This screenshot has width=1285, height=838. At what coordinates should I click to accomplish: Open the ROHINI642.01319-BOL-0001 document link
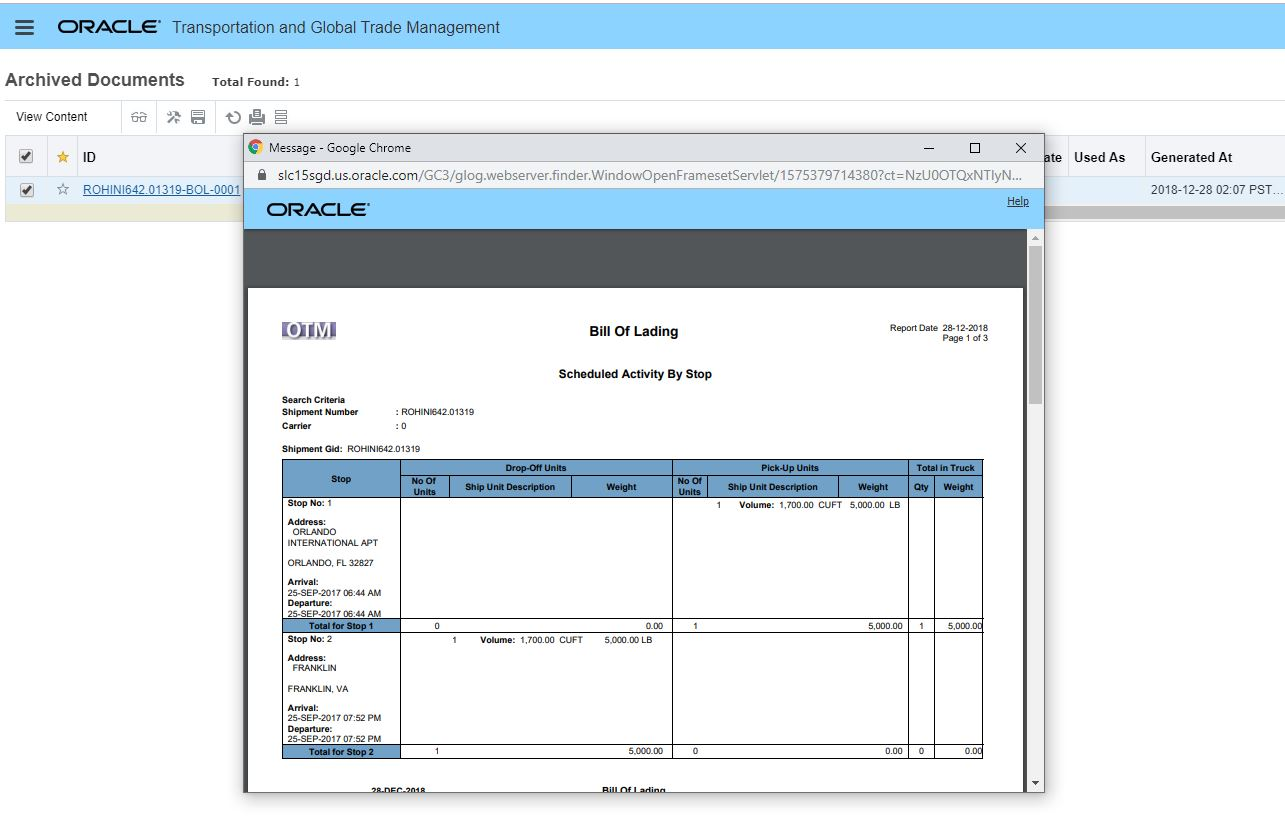coord(161,189)
